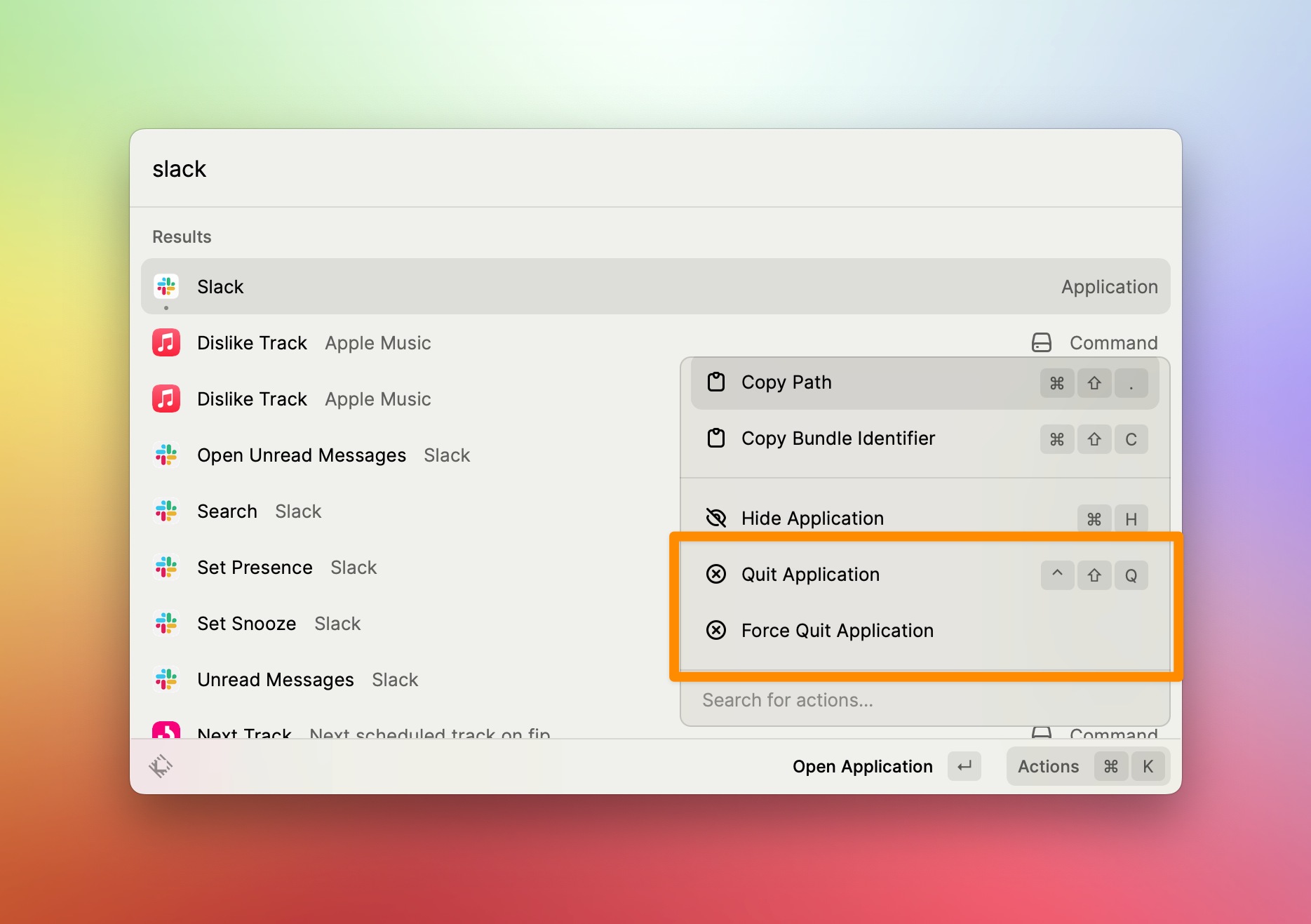Select Hide Application in actions menu
Image resolution: width=1311 pixels, height=924 pixels.
925,518
